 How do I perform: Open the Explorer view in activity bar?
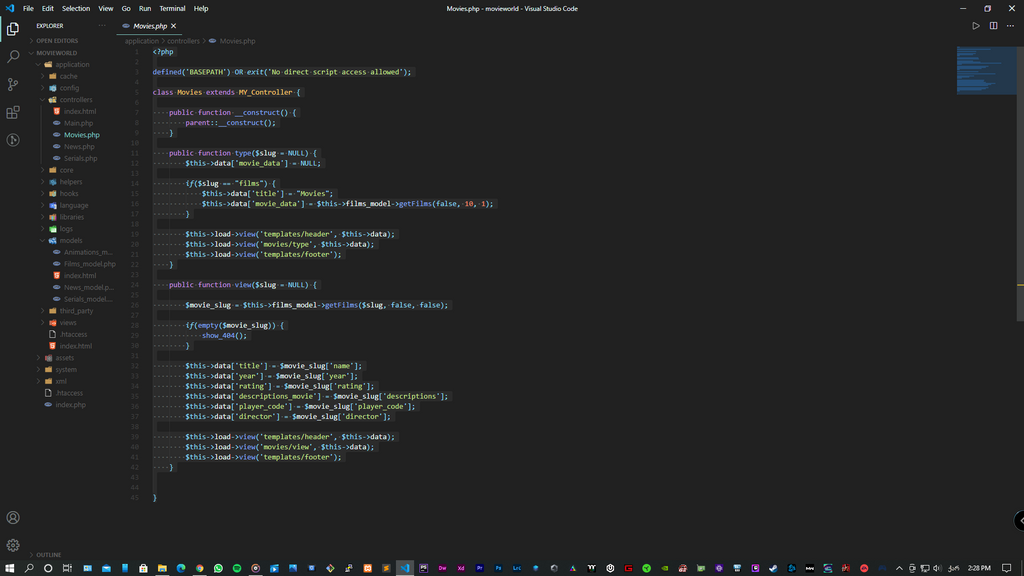pos(12,29)
